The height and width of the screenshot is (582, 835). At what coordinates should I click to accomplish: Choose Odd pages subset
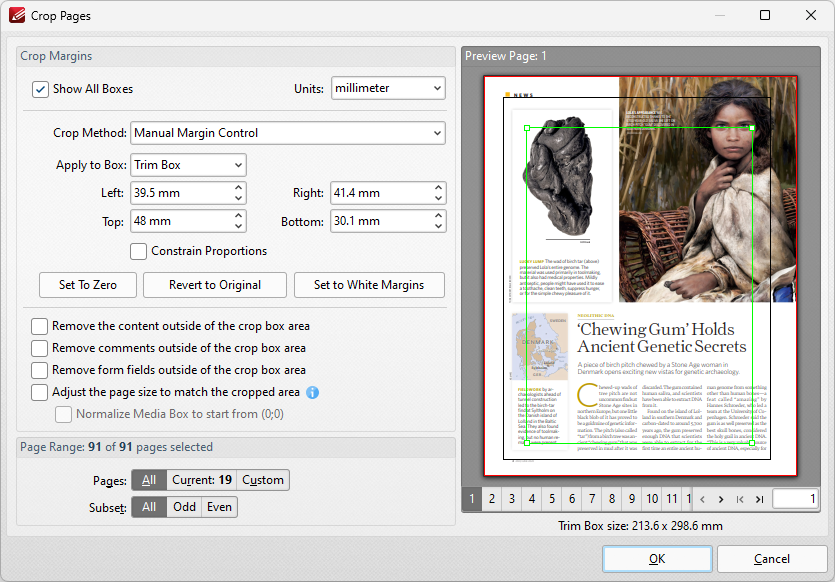click(184, 507)
